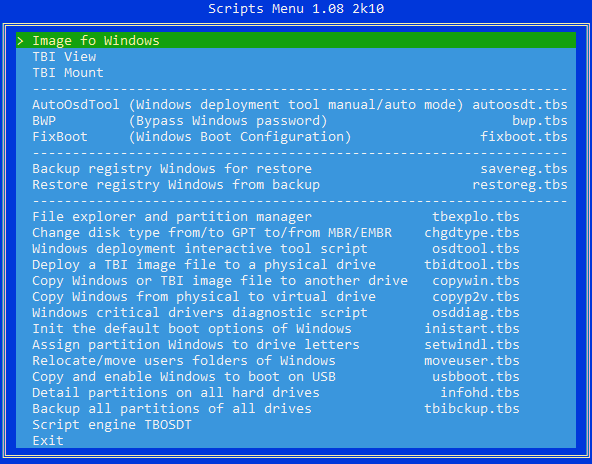Click the osddiag.tbs script name
The width and height of the screenshot is (592, 464).
(x=476, y=313)
